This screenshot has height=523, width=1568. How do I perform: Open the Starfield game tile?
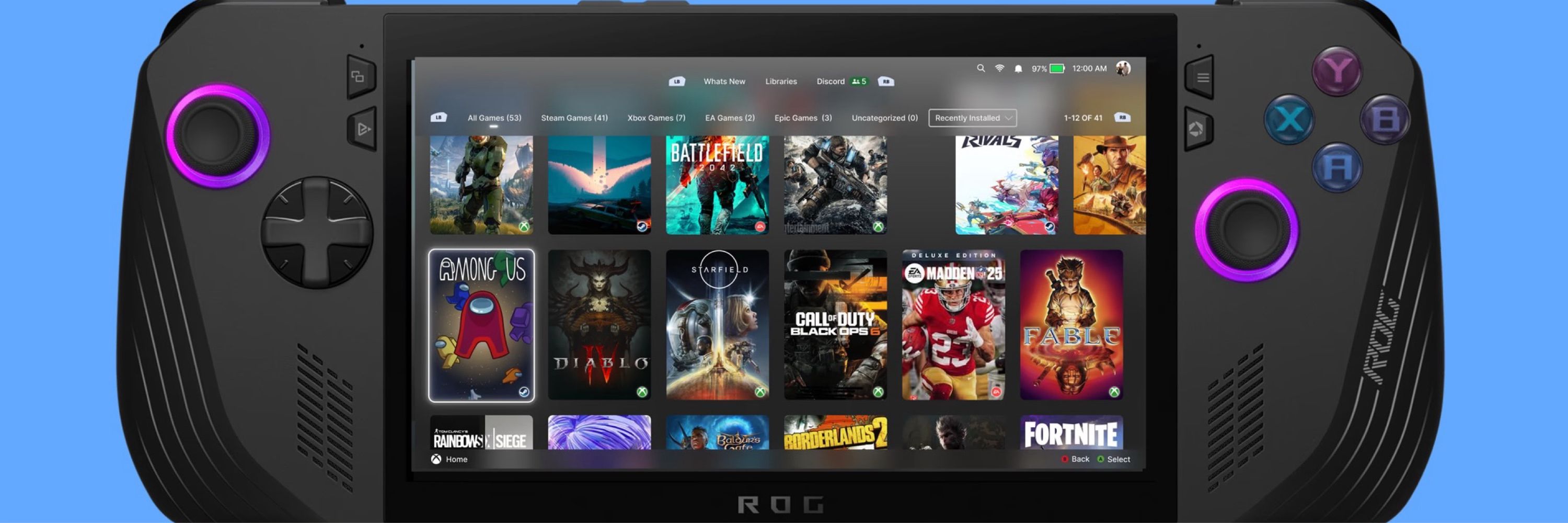718,325
